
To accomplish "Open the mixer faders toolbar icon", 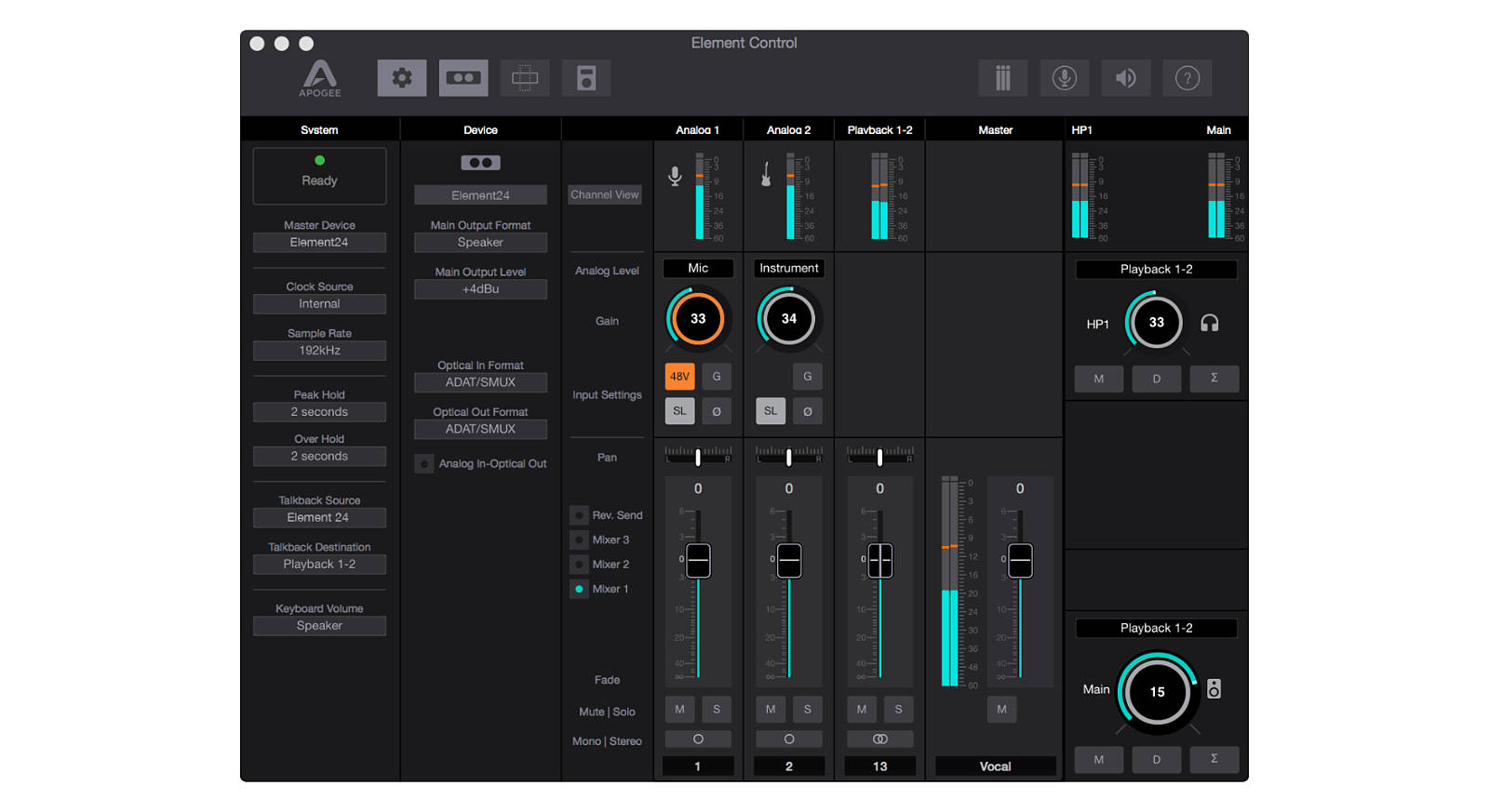I will point(1003,78).
